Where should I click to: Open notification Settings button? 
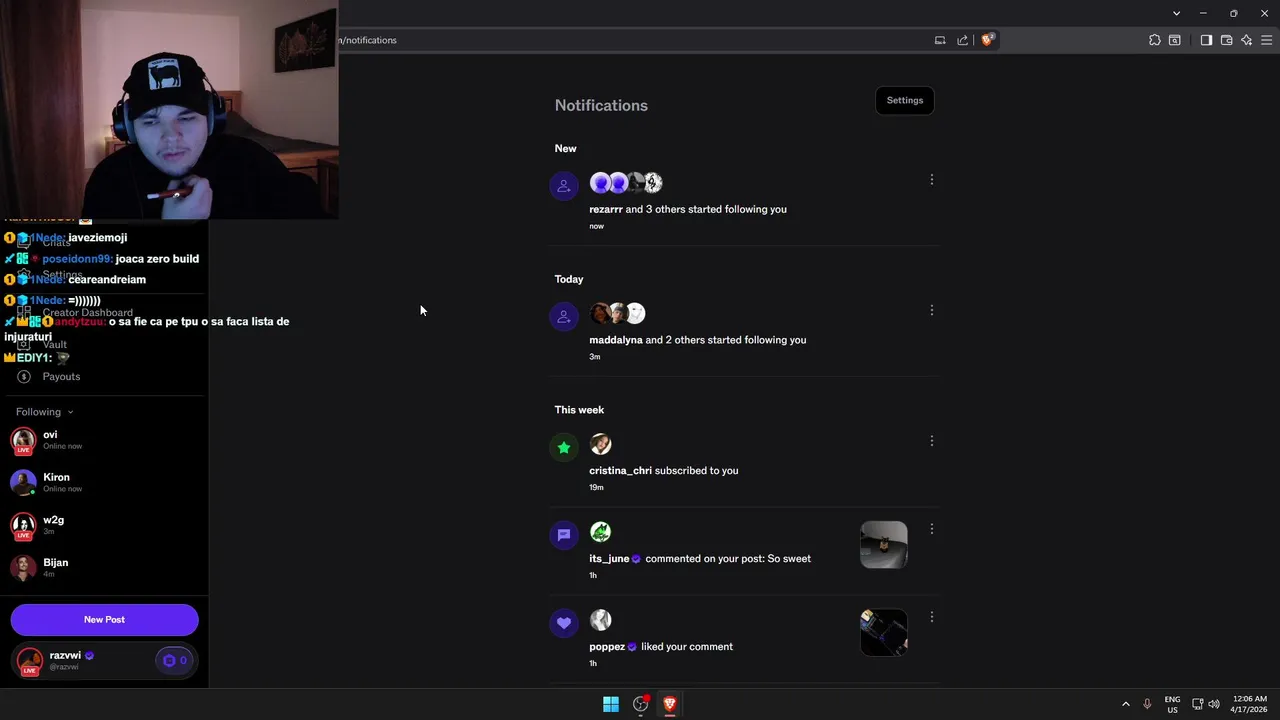coord(904,100)
